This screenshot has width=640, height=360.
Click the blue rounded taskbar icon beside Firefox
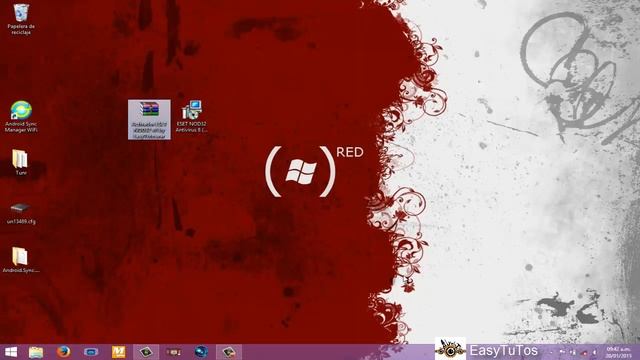(91, 352)
